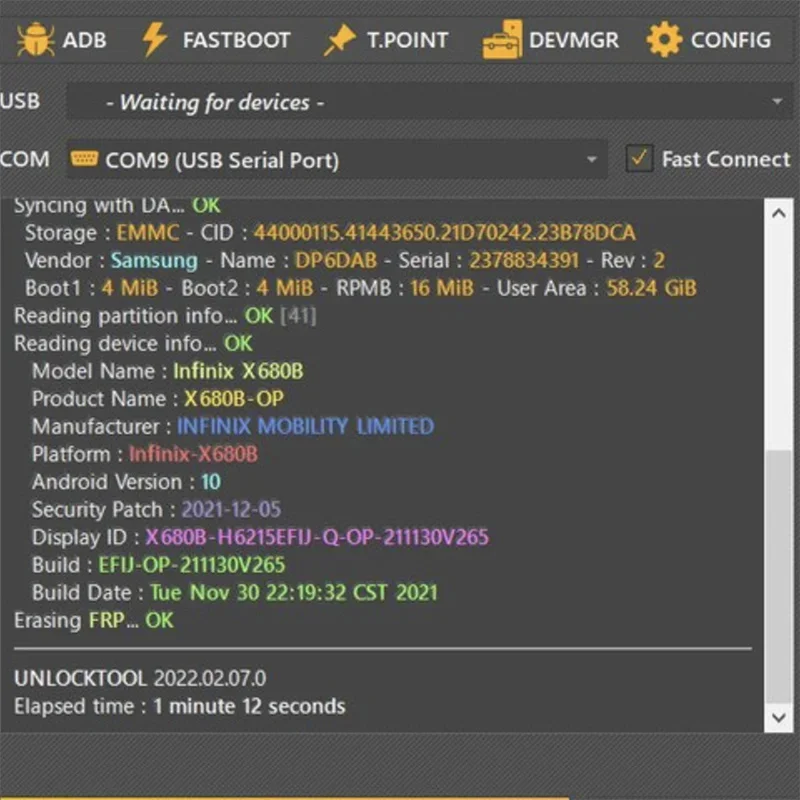Click the Serial value 2378834391
Image resolution: width=800 pixels, height=800 pixels.
[524, 260]
